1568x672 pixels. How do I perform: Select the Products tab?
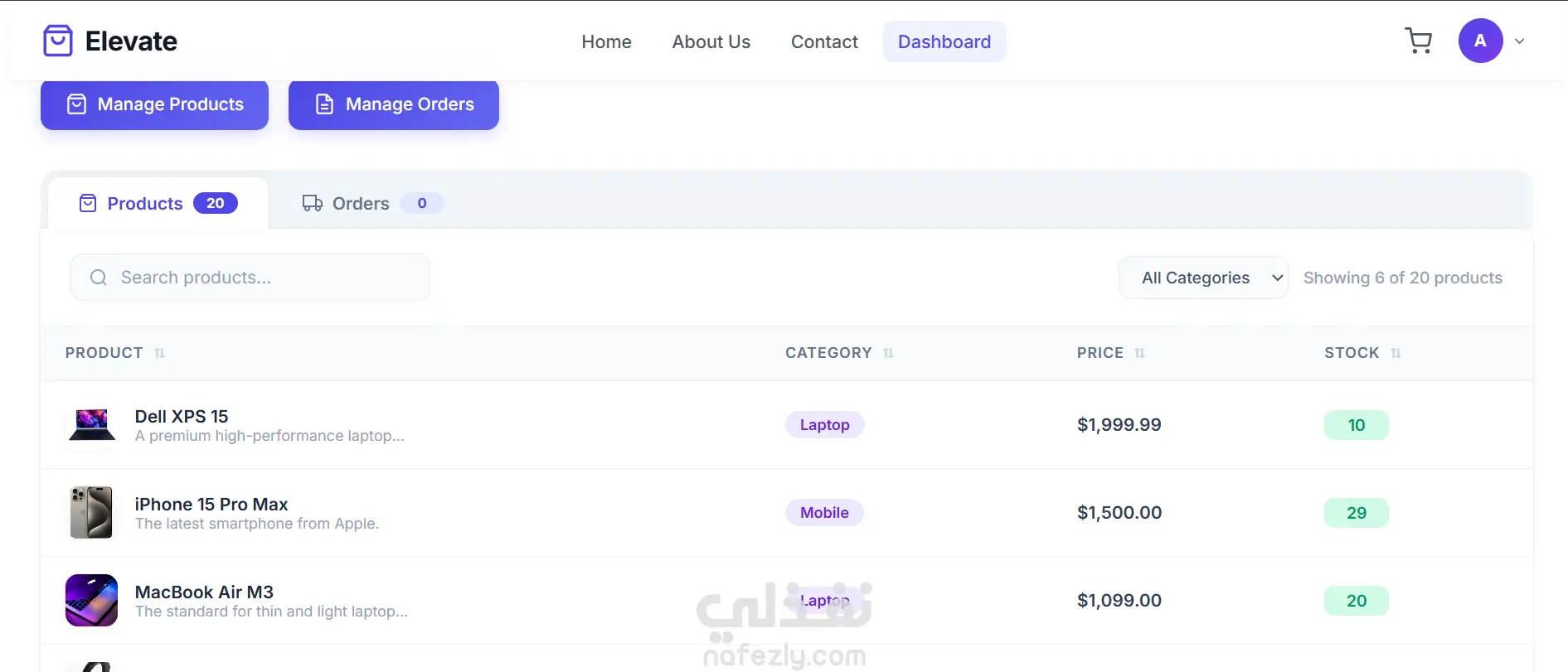click(x=158, y=203)
